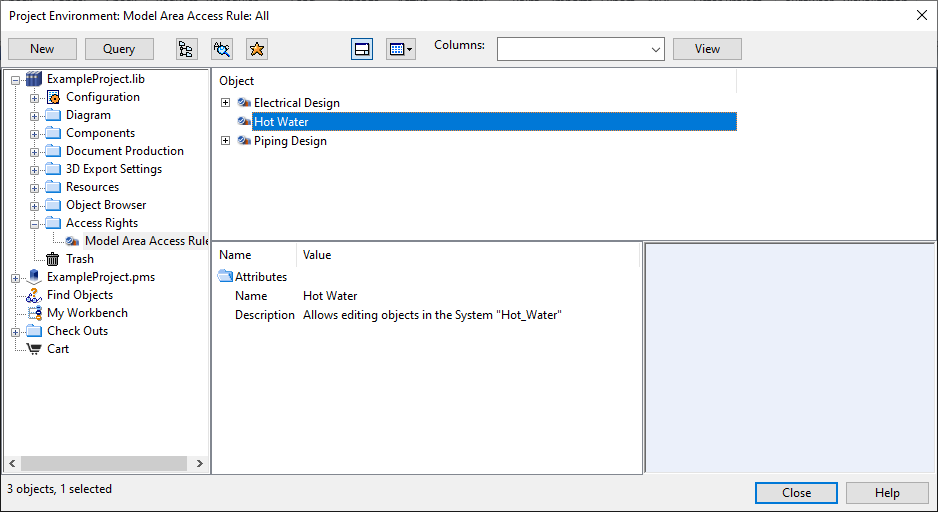Click the New button
Image resolution: width=938 pixels, height=512 pixels.
pyautogui.click(x=42, y=49)
